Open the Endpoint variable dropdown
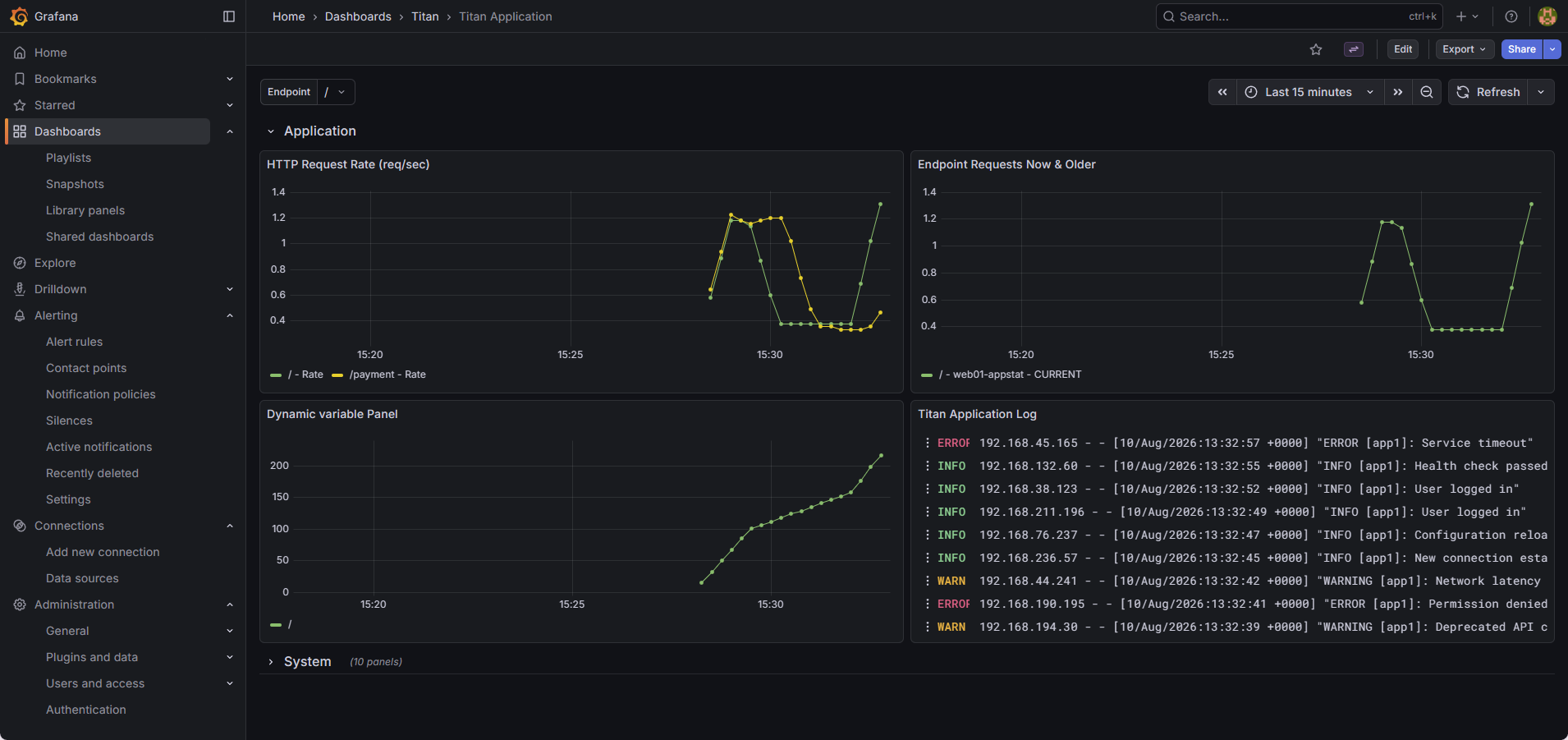 pos(336,92)
